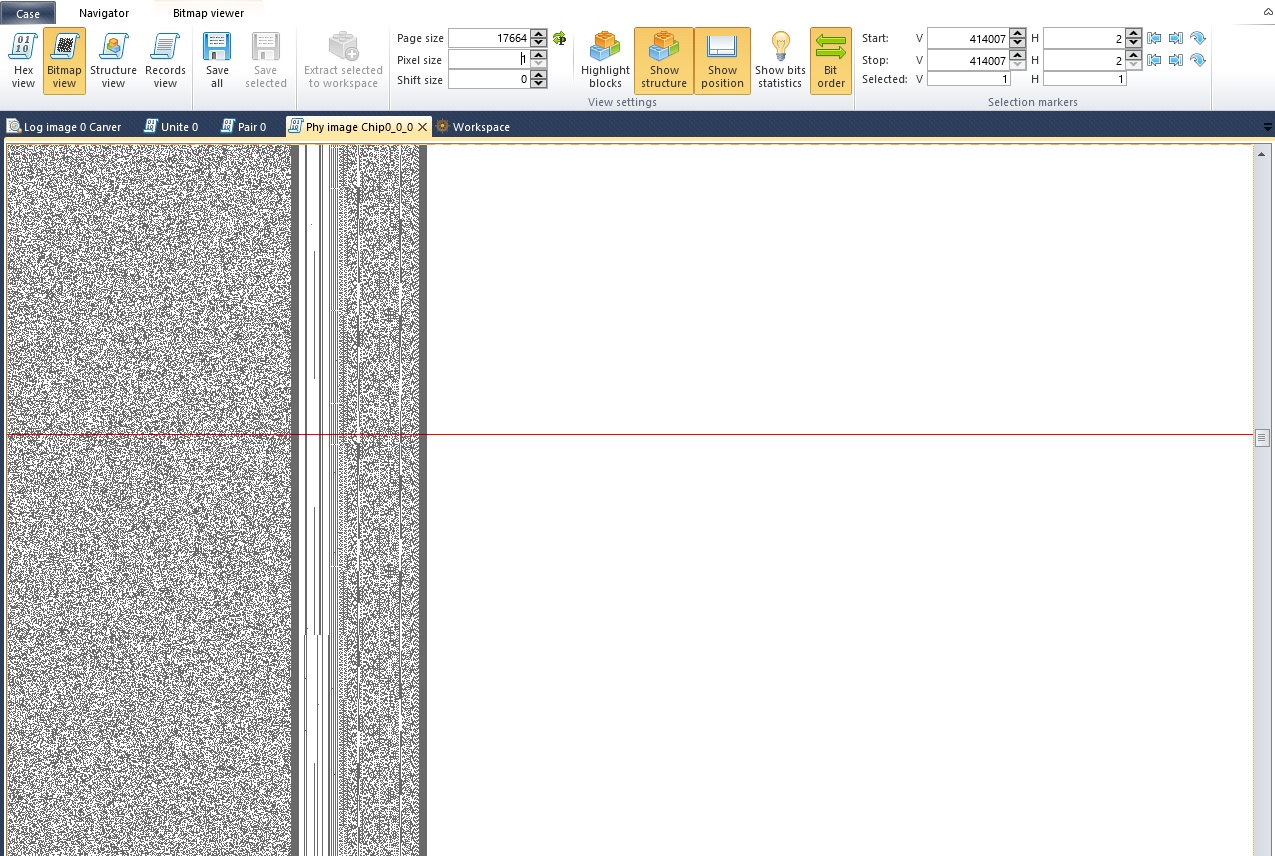
Task: Open the document tabs list dropdown
Action: tap(1268, 127)
